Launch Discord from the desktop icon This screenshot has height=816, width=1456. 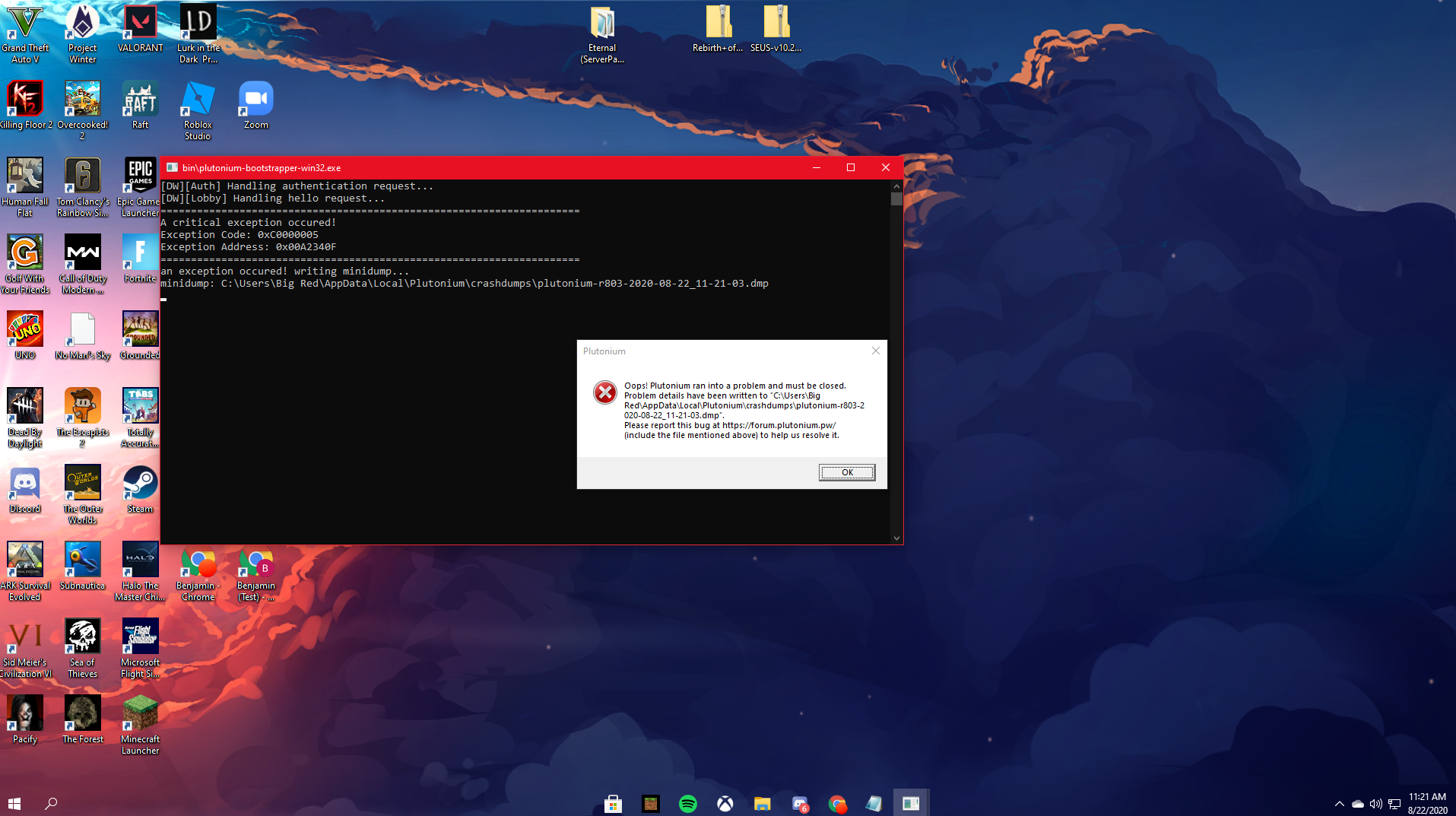[25, 489]
